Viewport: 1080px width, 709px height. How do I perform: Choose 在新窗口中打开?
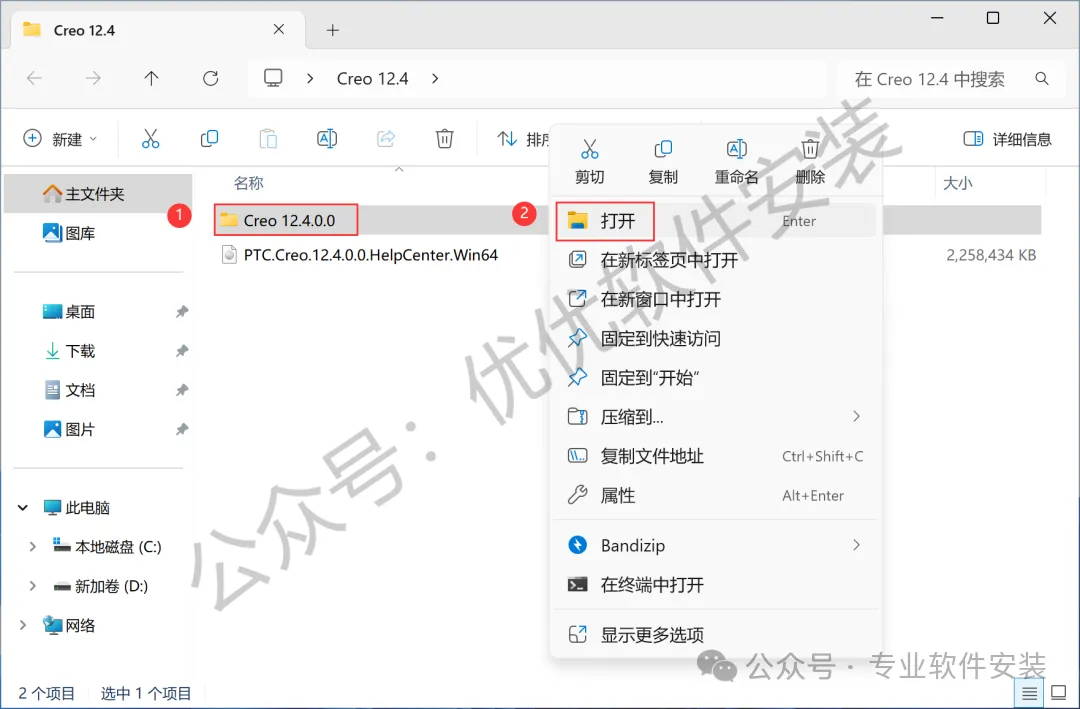(x=716, y=299)
